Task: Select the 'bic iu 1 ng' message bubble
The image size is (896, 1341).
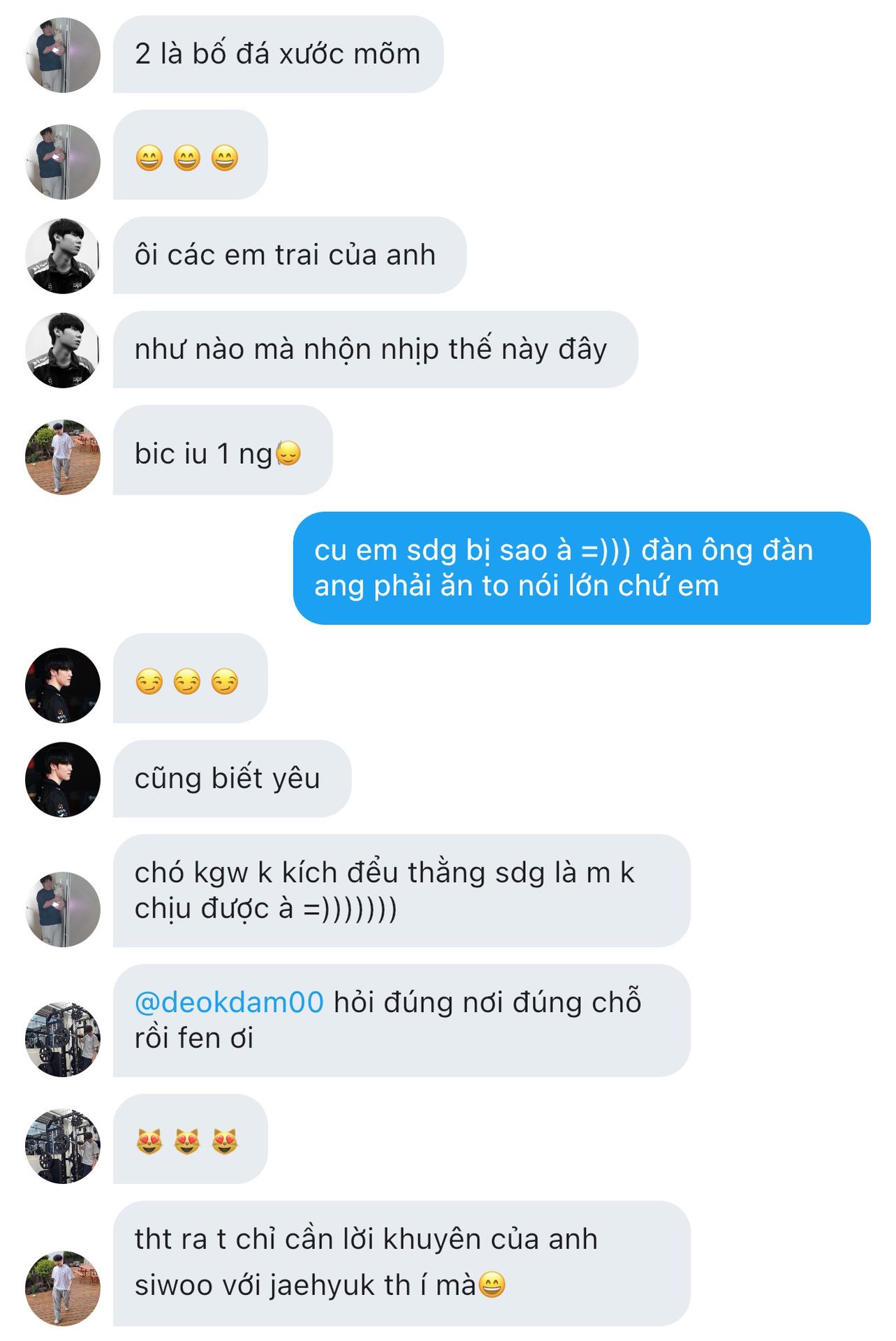Action: (x=223, y=450)
